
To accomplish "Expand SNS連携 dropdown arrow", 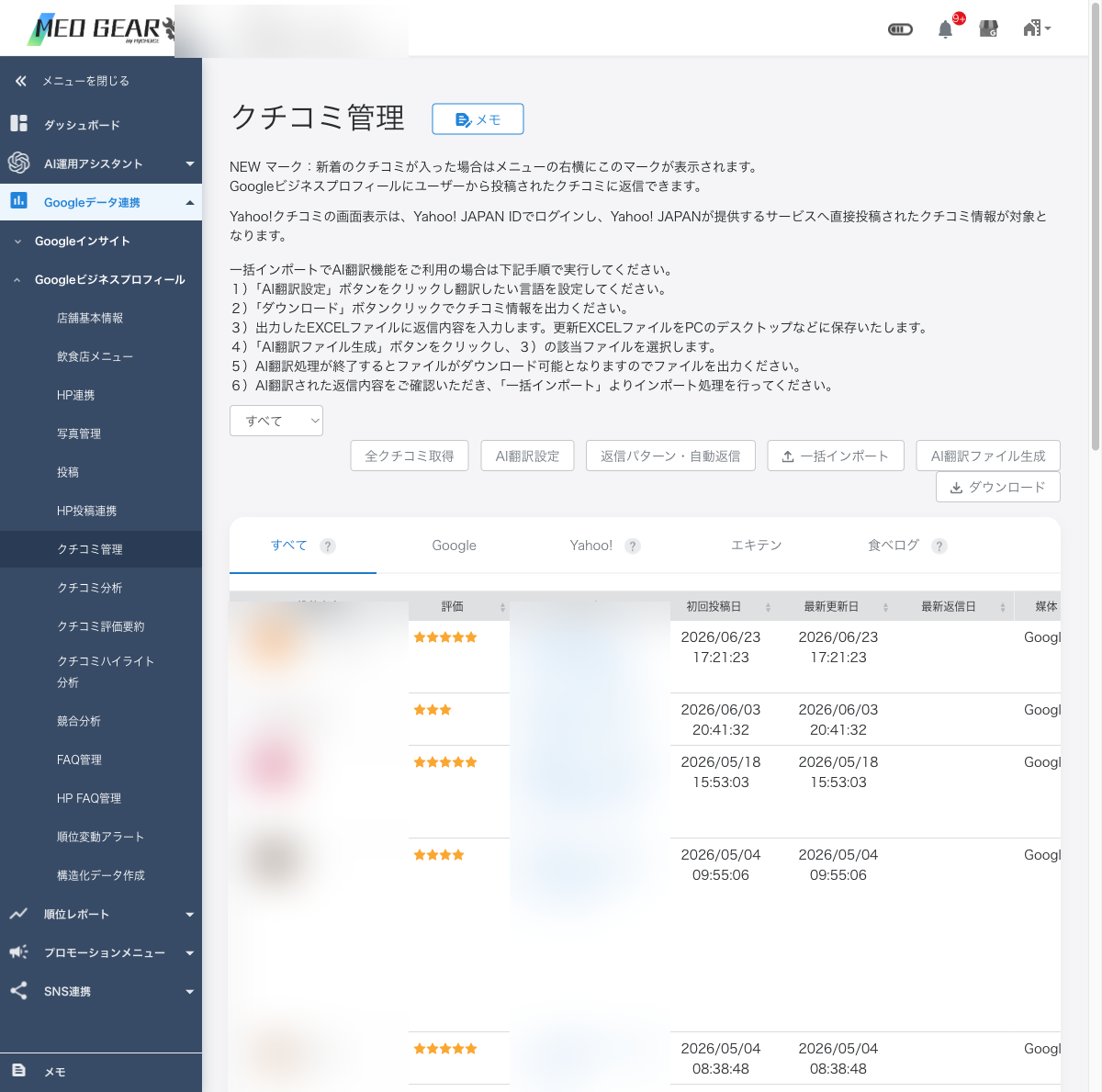I will 190,992.
